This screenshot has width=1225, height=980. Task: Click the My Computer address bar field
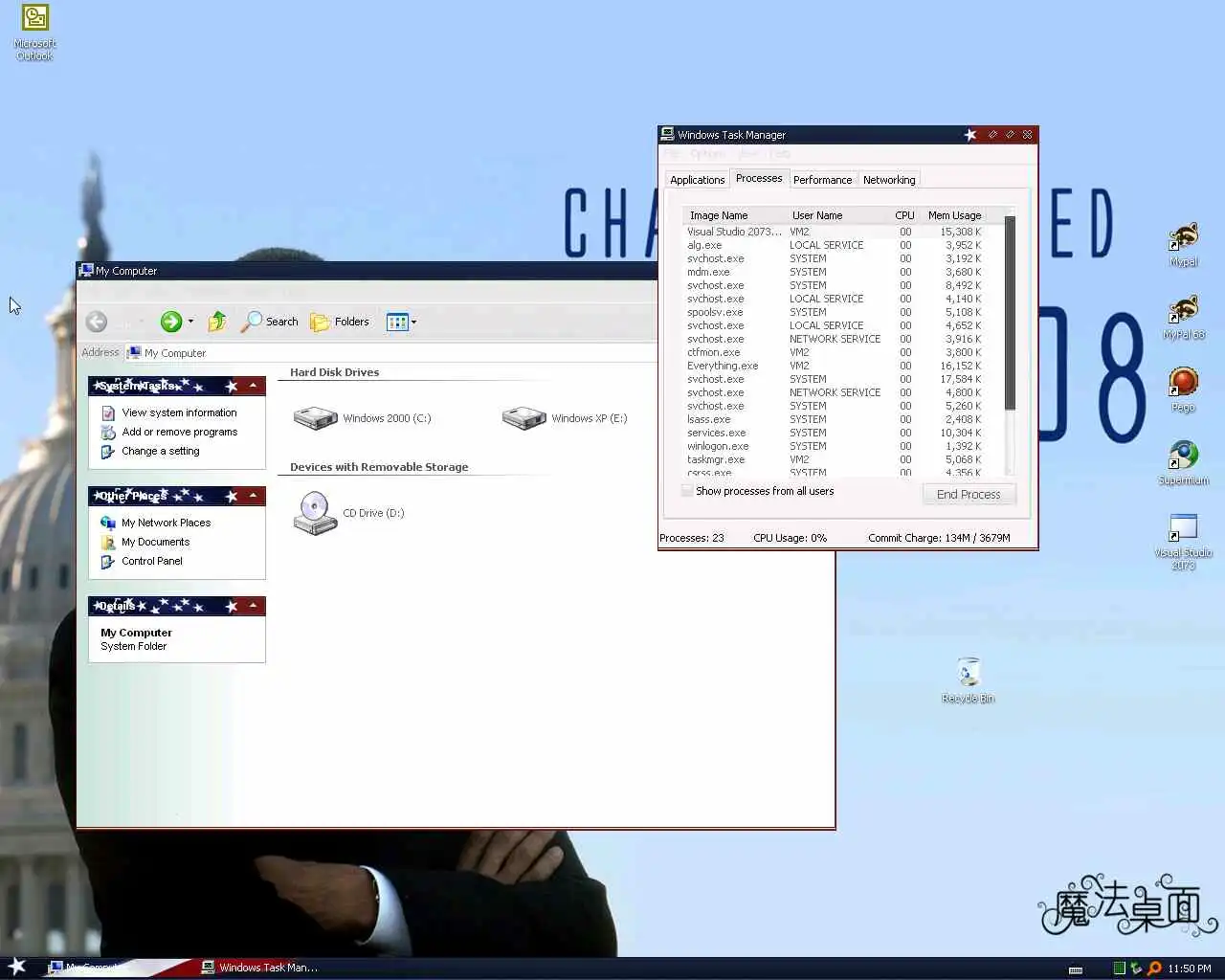click(x=390, y=353)
